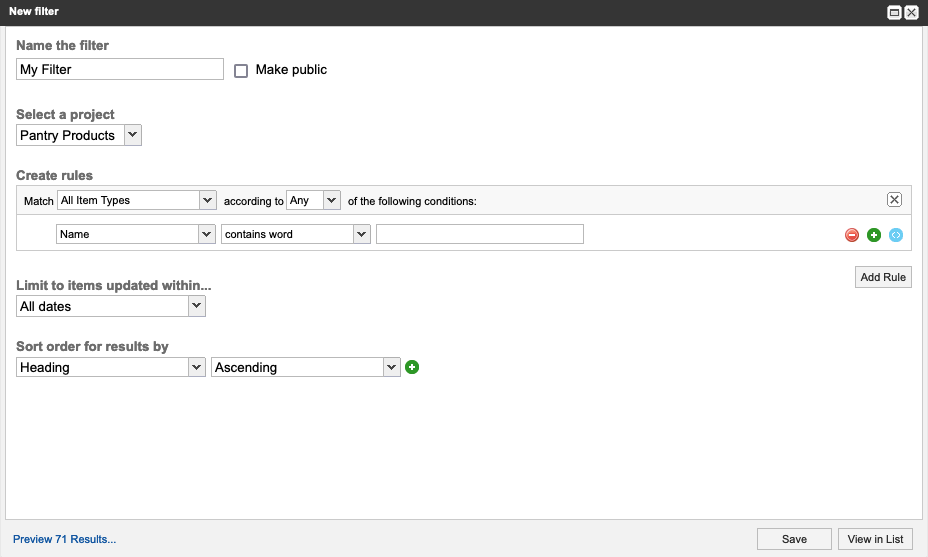Change the 'contains word' operator dropdown

[296, 234]
